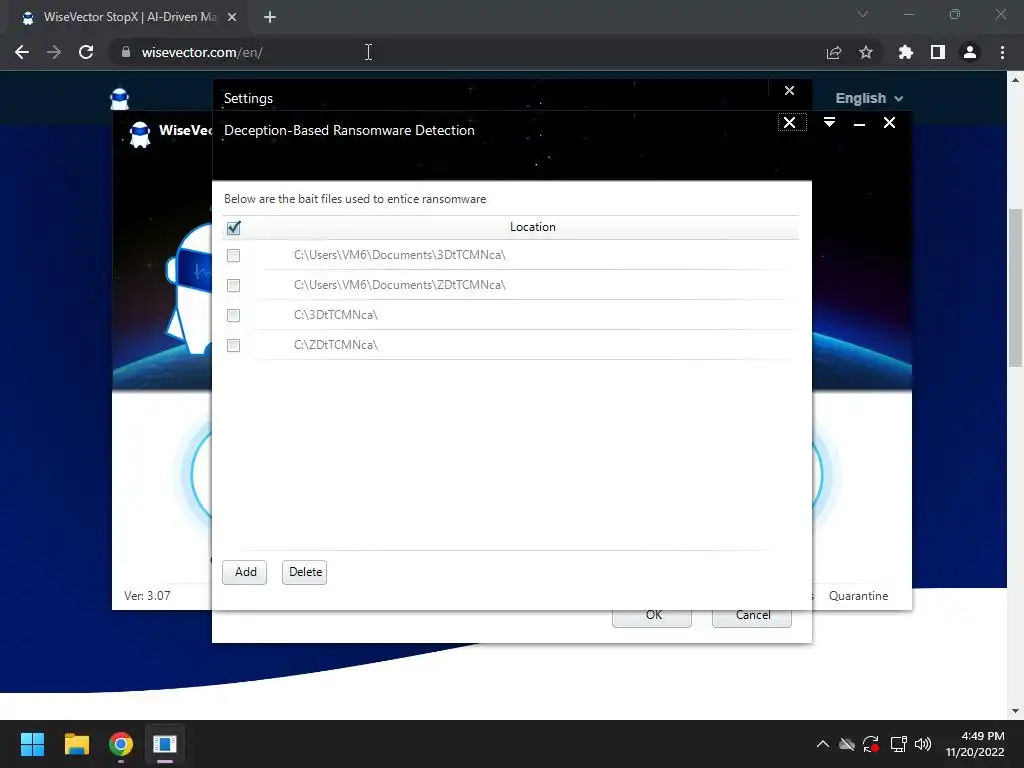Close the Deception-Based Ransomware Detection dialog
Screen dimensions: 1024x768
point(792,123)
